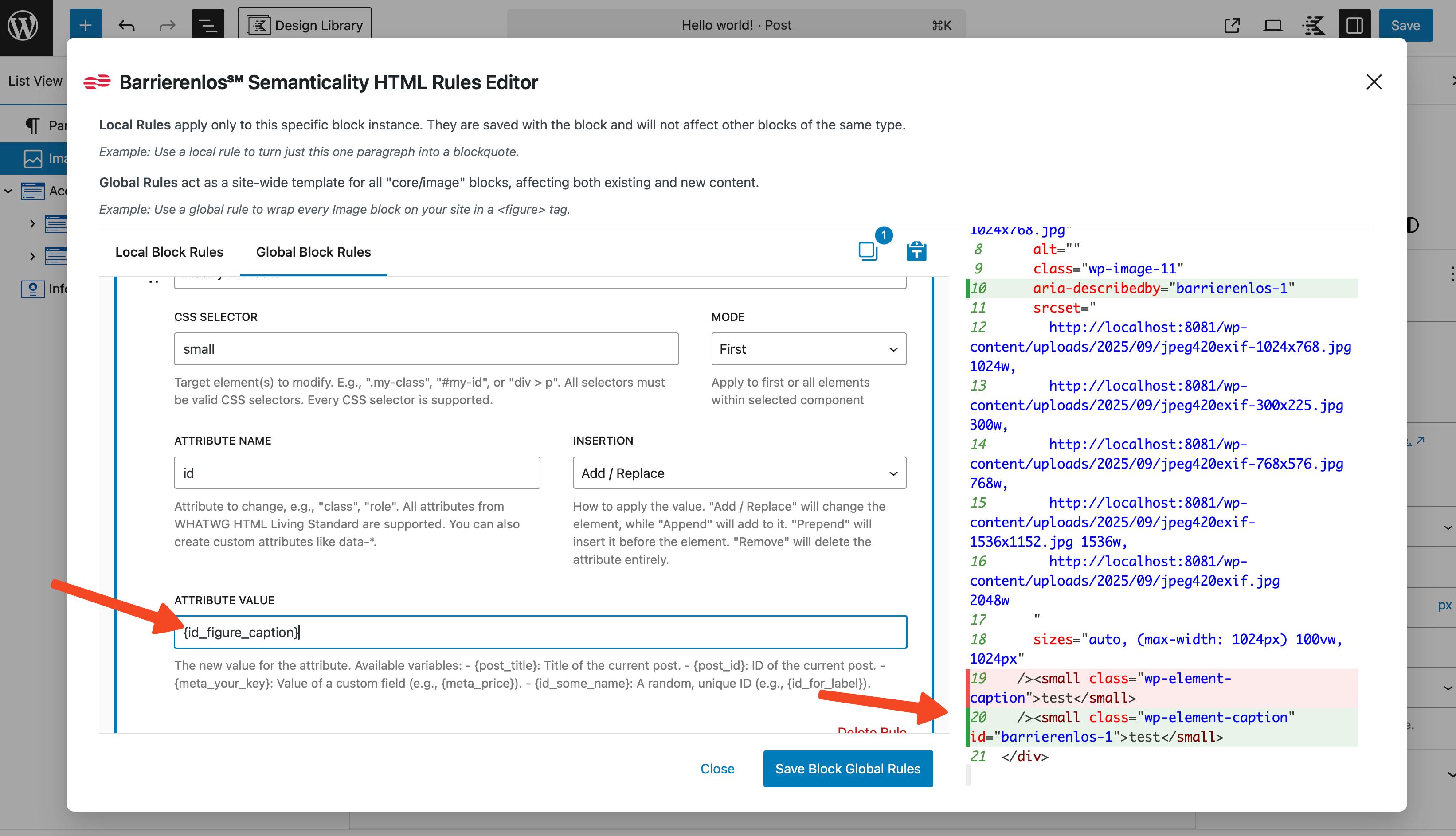The image size is (1456, 836).
Task: Focus the ATTRIBUTE NAME input field
Action: pyautogui.click(x=356, y=473)
